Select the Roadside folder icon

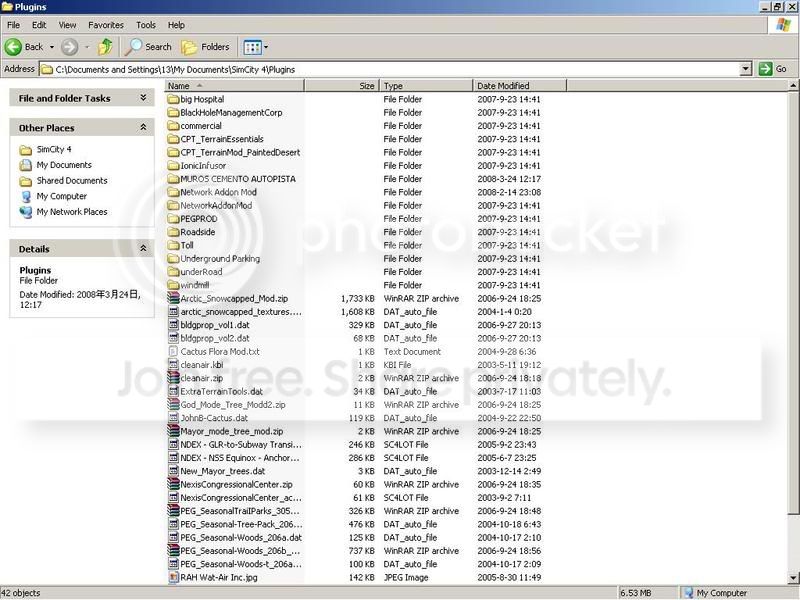pos(173,232)
